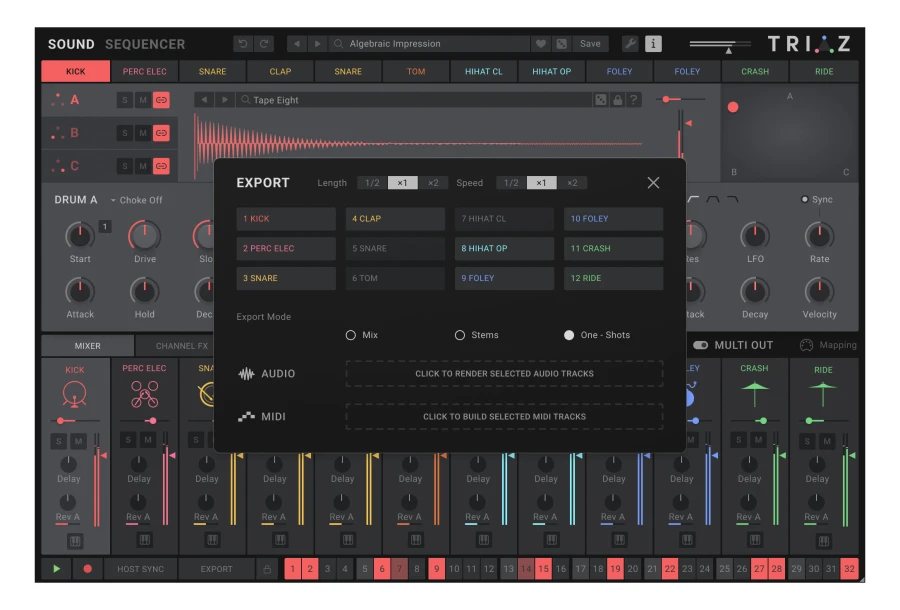Enable the Sync option
Viewport: 900px width, 610px height.
click(x=805, y=199)
